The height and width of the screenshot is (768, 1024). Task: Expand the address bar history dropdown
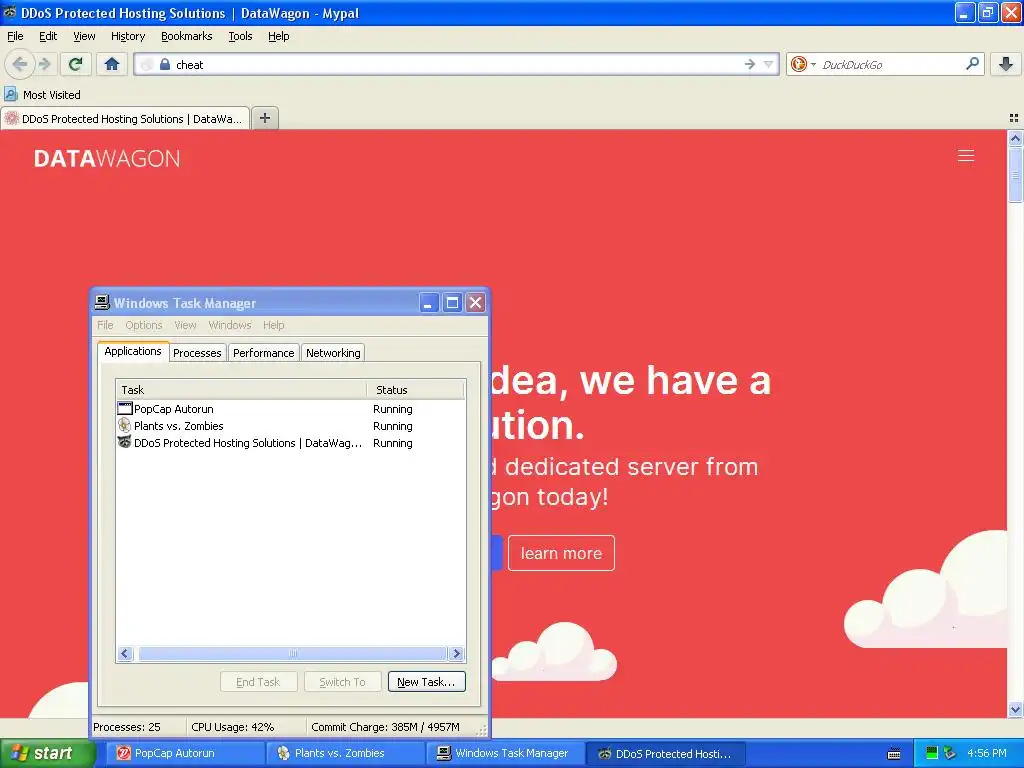coord(769,64)
